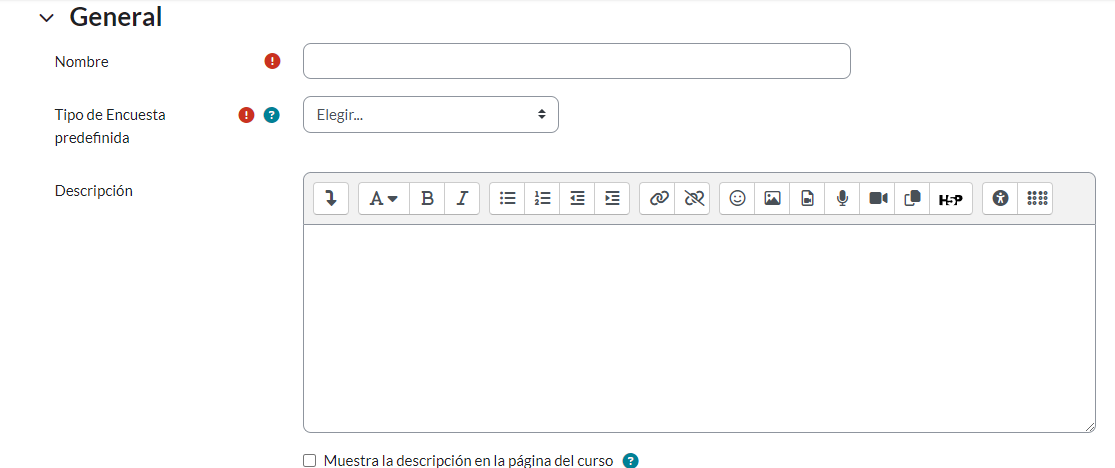Viewport: 1115px width, 468px height.
Task: Click the insert link icon
Action: [x=657, y=198]
